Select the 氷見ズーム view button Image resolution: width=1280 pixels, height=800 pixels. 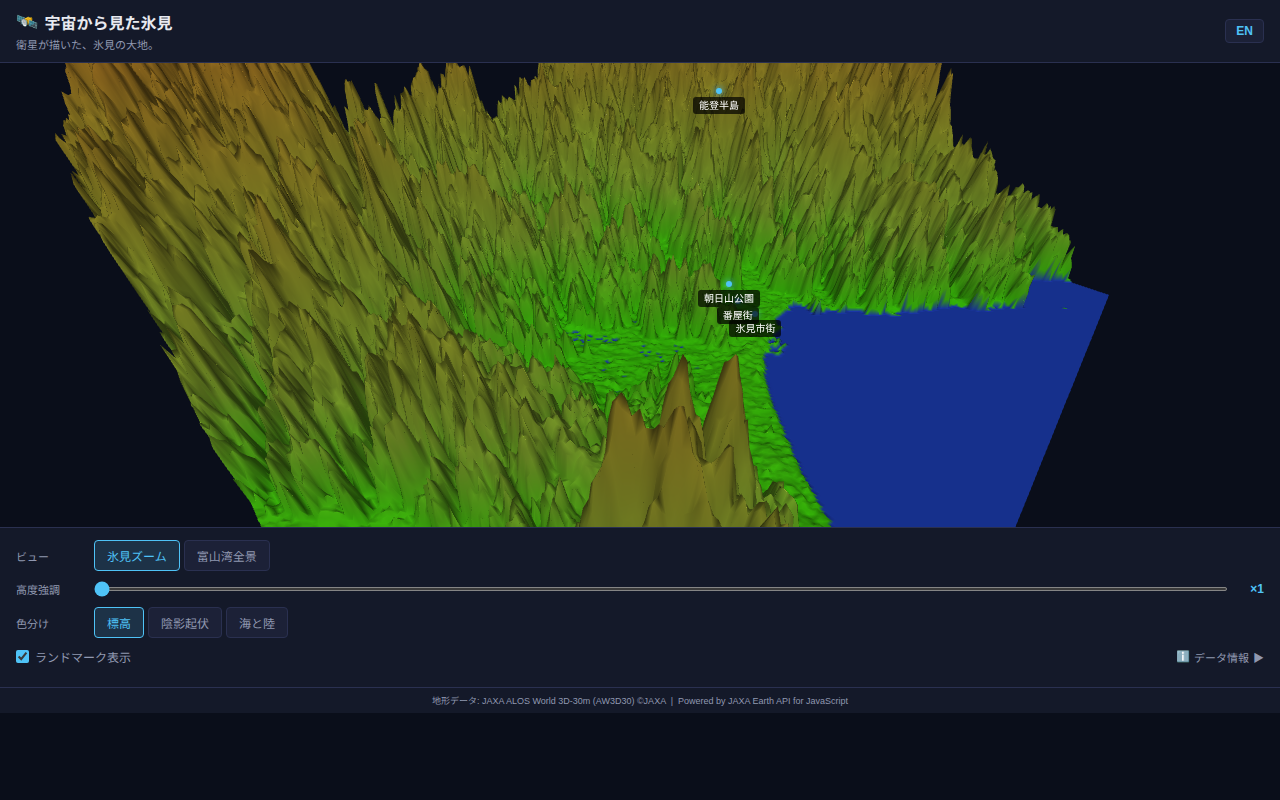[136, 556]
